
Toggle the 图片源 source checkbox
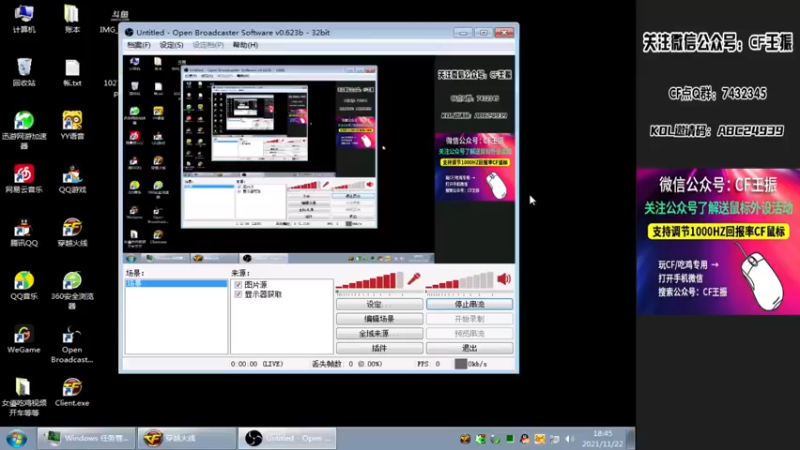click(238, 285)
